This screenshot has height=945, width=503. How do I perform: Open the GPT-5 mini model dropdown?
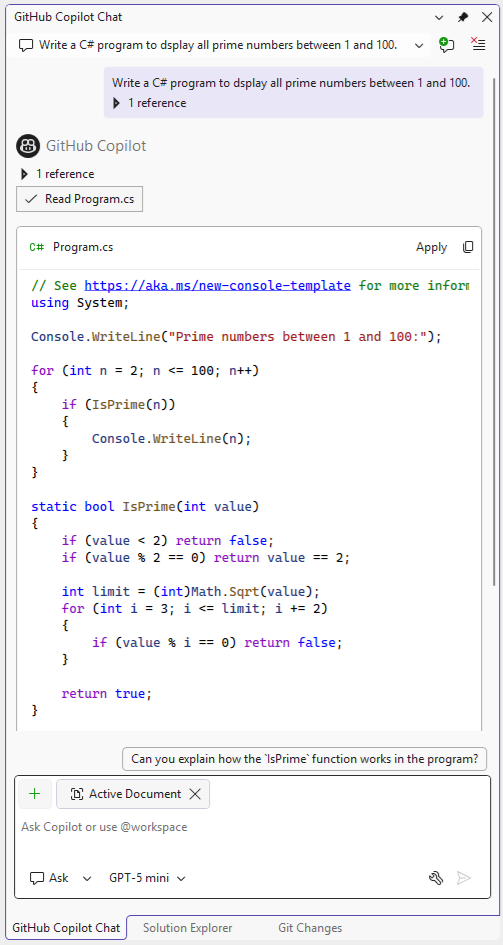[148, 878]
